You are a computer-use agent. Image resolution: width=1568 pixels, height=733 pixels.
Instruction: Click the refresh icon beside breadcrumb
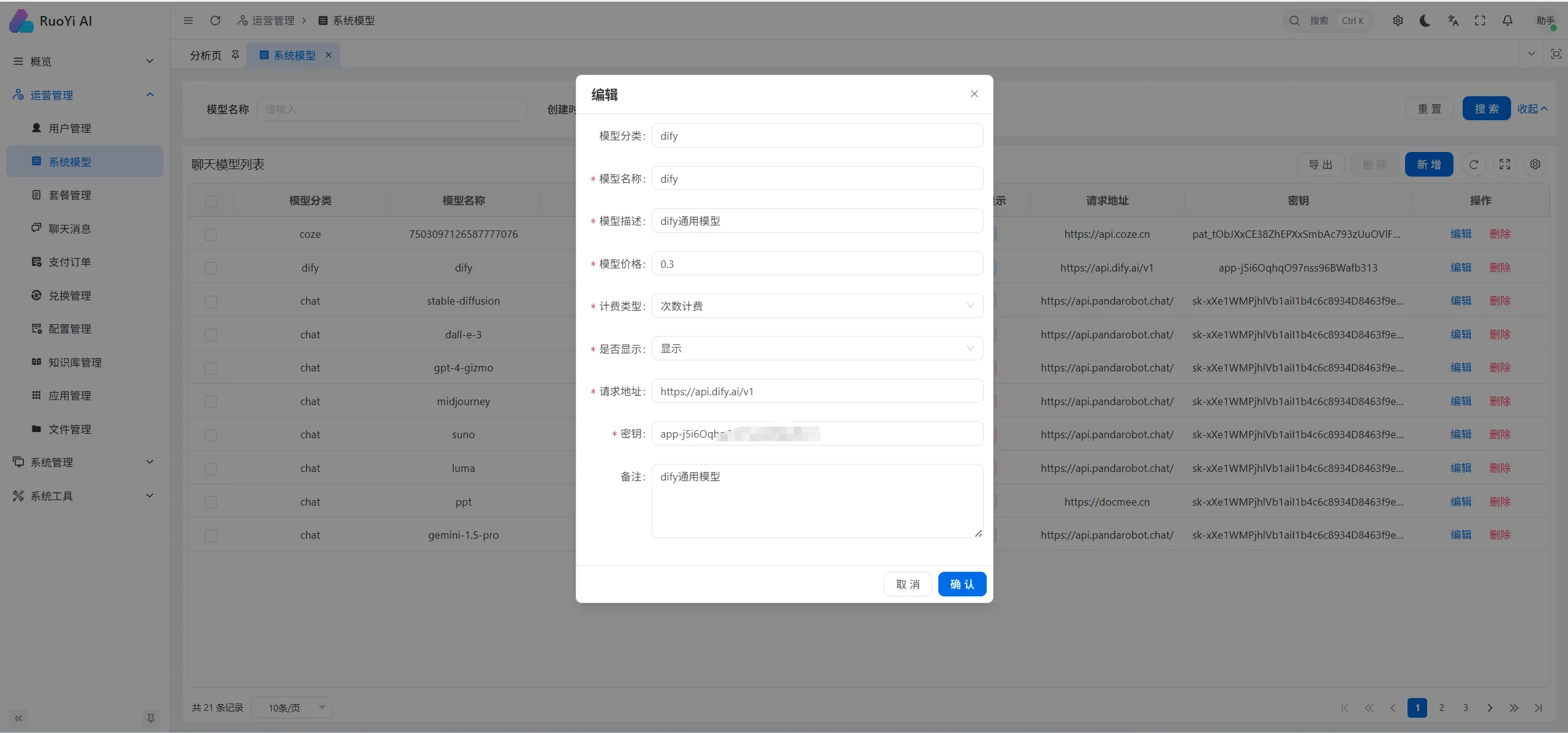click(215, 21)
